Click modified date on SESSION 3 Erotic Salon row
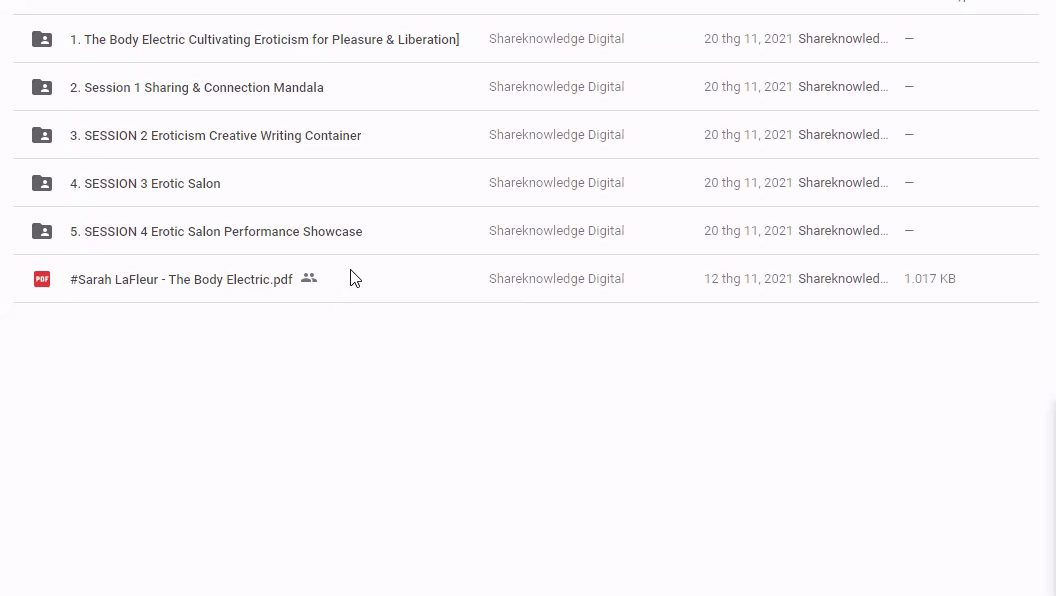 (748, 183)
